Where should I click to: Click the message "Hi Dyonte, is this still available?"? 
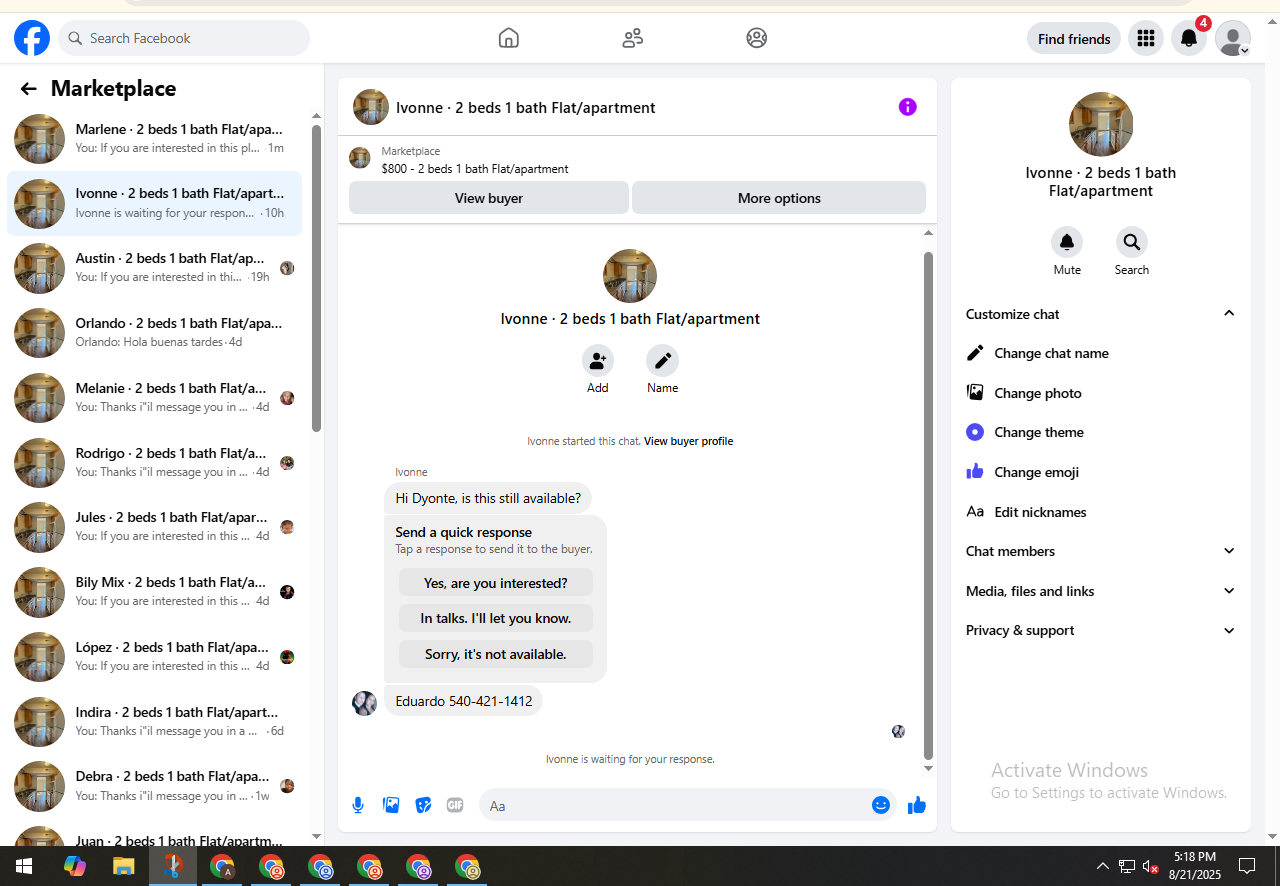pos(488,498)
